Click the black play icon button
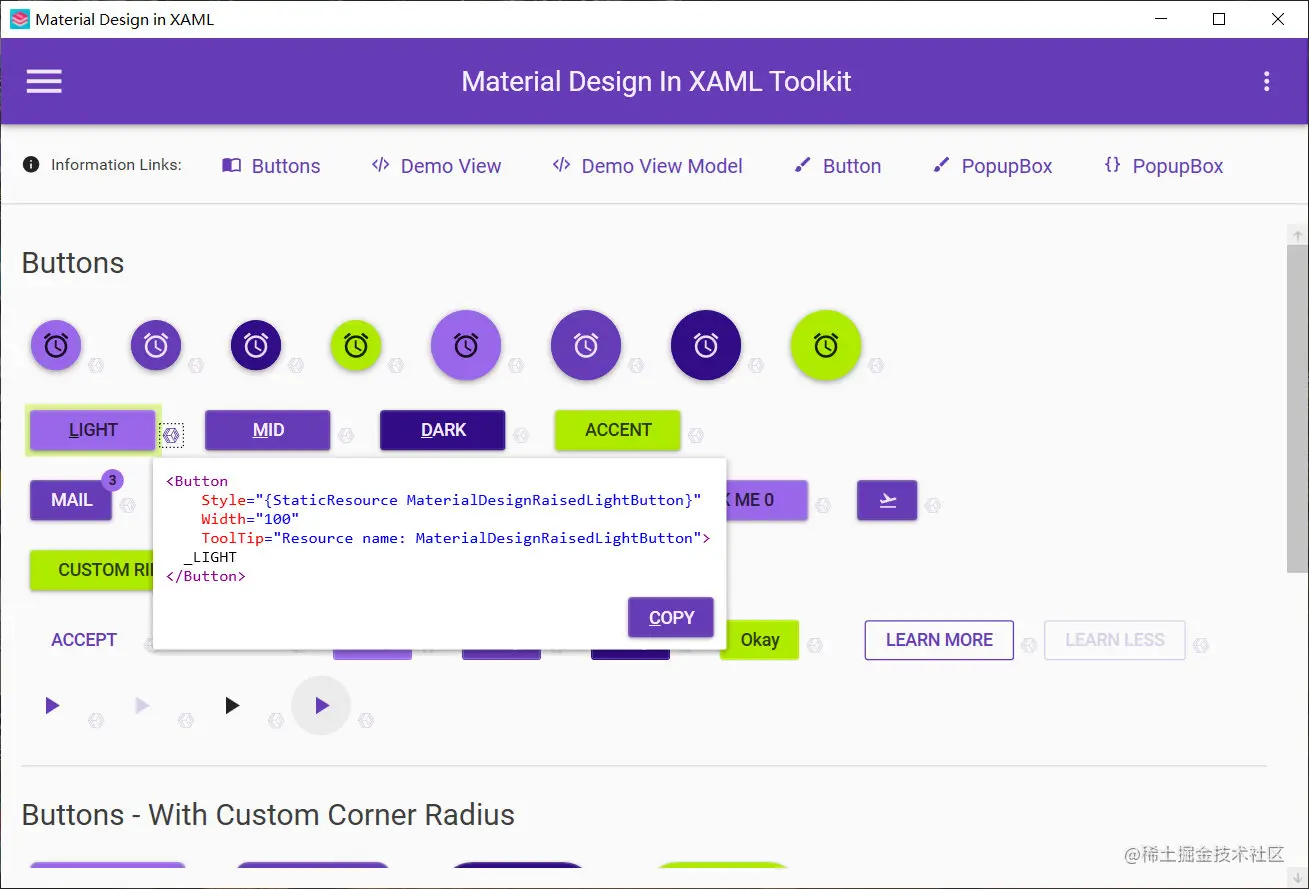The width and height of the screenshot is (1309, 889). pyautogui.click(x=232, y=706)
